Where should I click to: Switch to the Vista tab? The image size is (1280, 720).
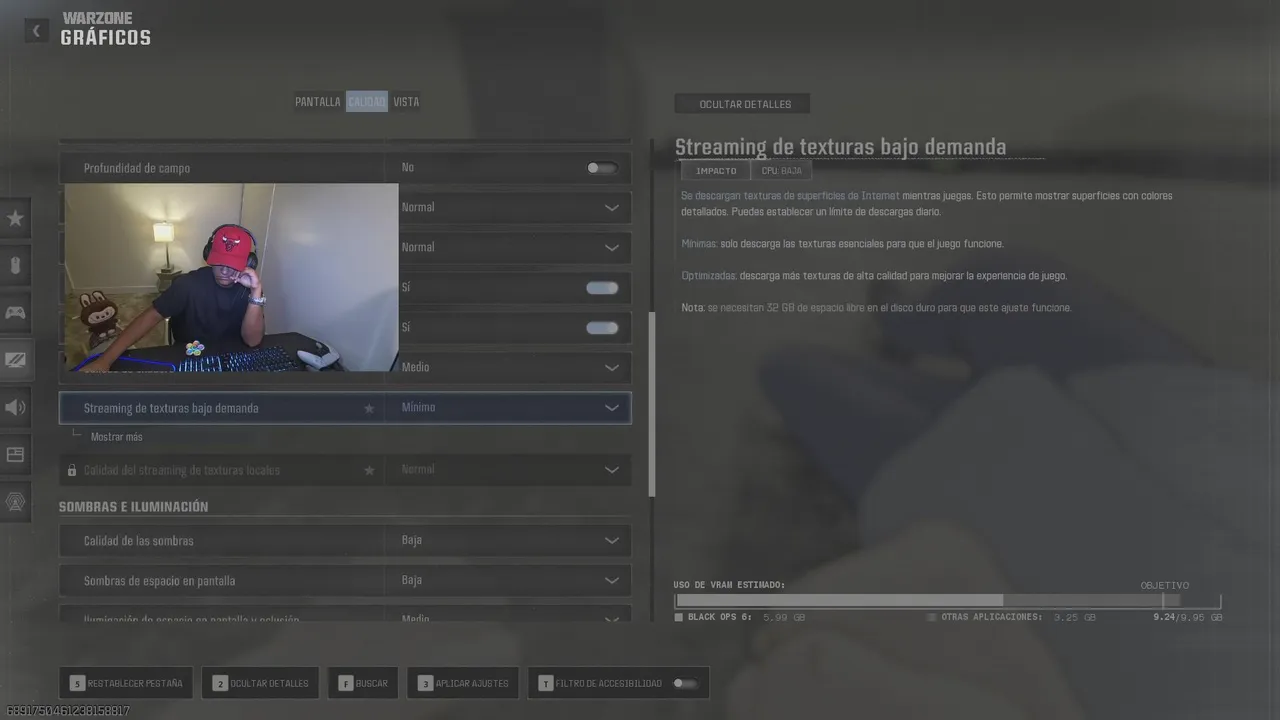406,102
